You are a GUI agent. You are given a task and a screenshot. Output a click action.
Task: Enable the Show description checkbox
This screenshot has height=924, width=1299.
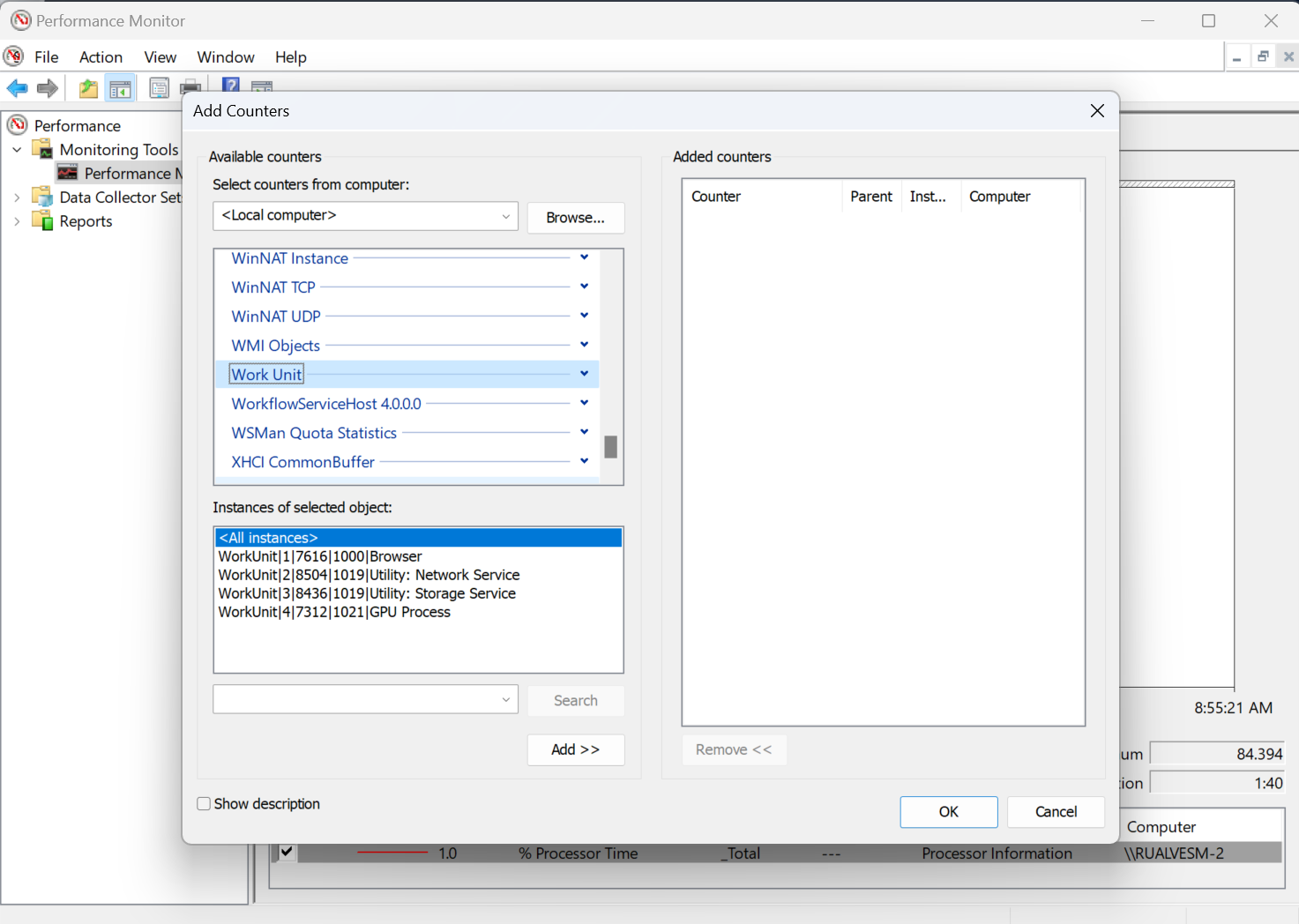pyautogui.click(x=204, y=803)
